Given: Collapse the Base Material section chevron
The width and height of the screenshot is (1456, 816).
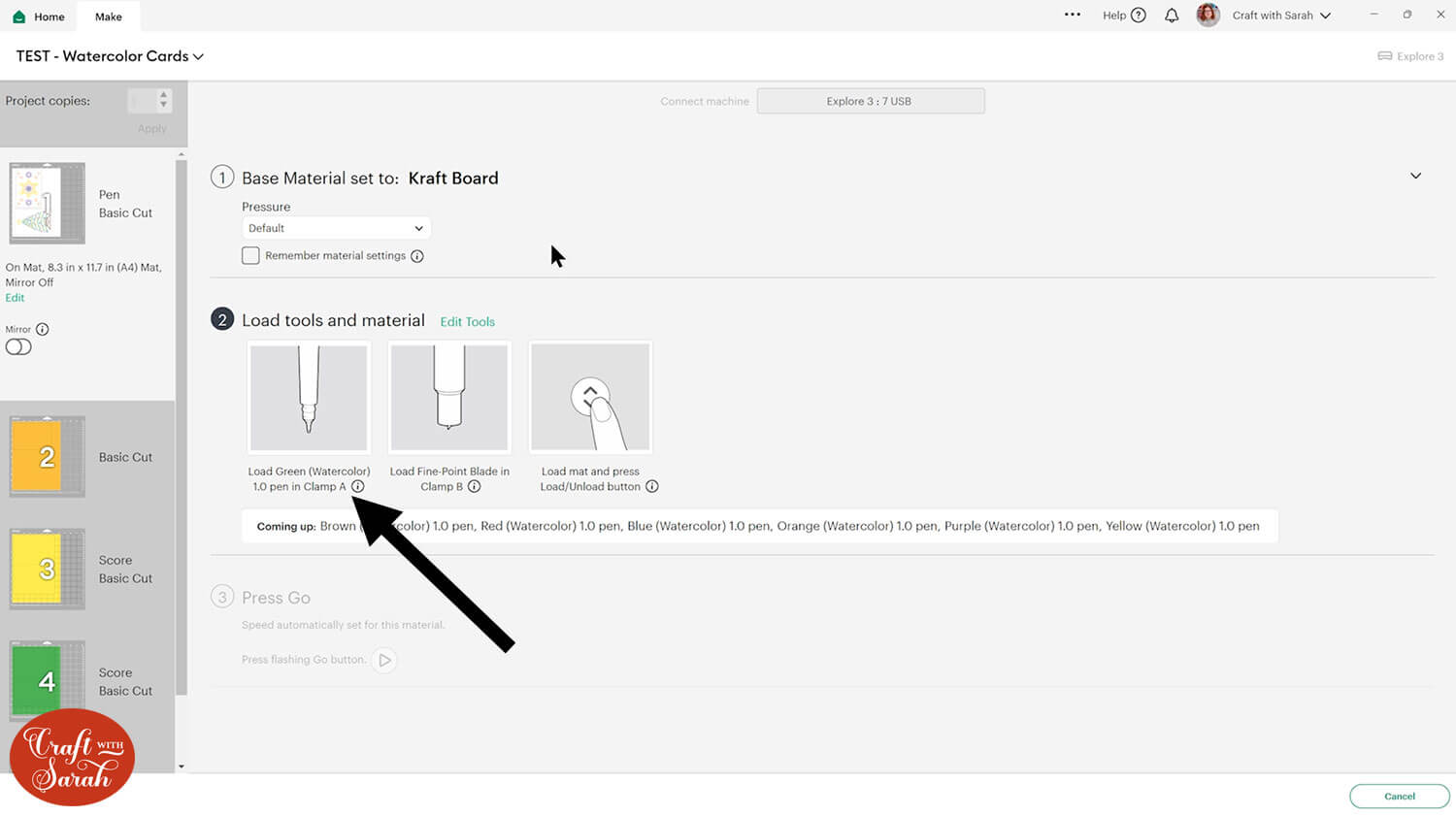Looking at the screenshot, I should [1415, 176].
